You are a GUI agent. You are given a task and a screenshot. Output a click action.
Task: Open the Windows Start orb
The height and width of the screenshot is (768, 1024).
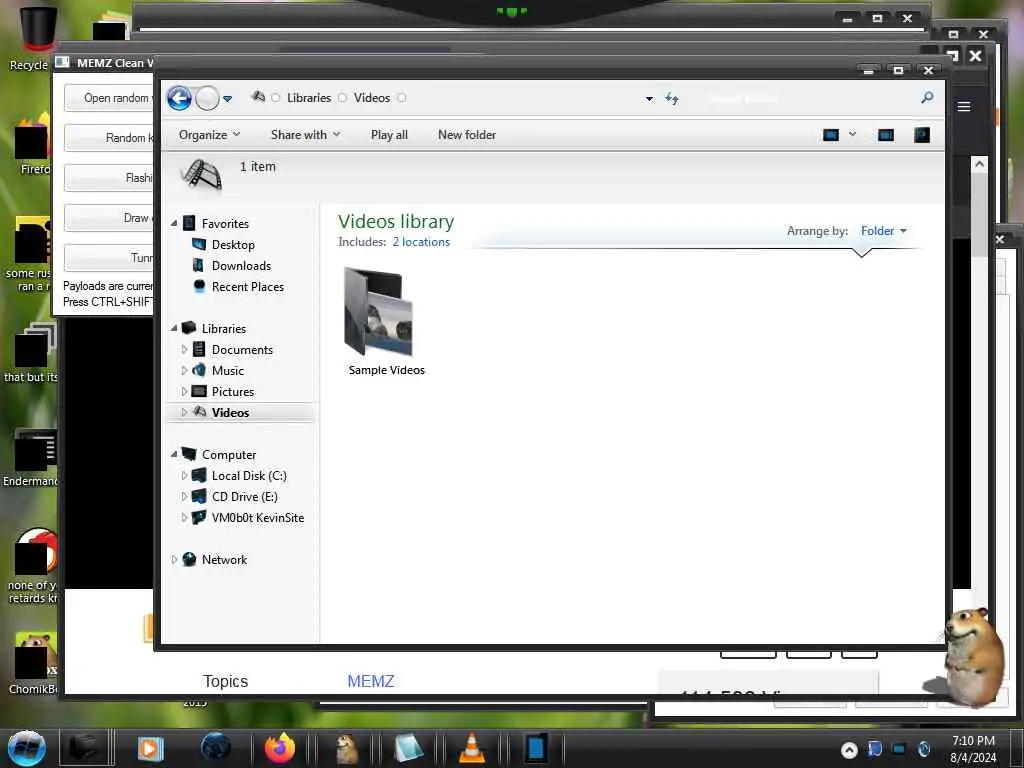point(26,748)
